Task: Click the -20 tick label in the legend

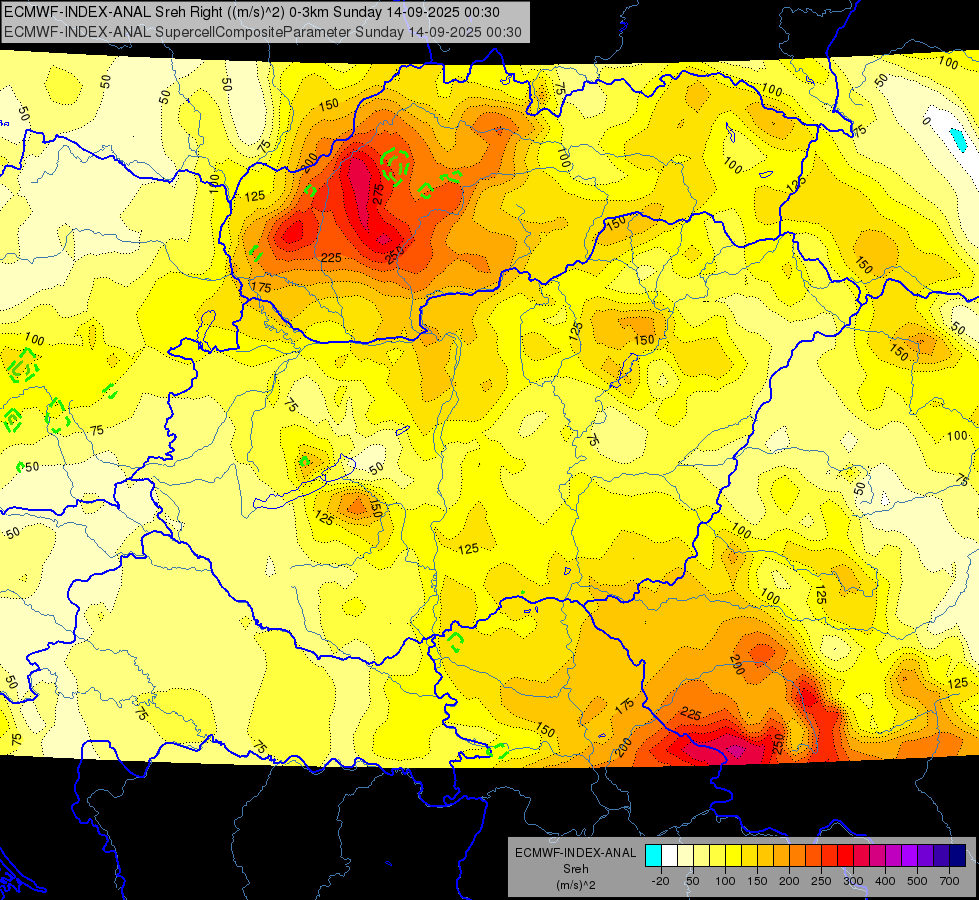Action: (661, 881)
